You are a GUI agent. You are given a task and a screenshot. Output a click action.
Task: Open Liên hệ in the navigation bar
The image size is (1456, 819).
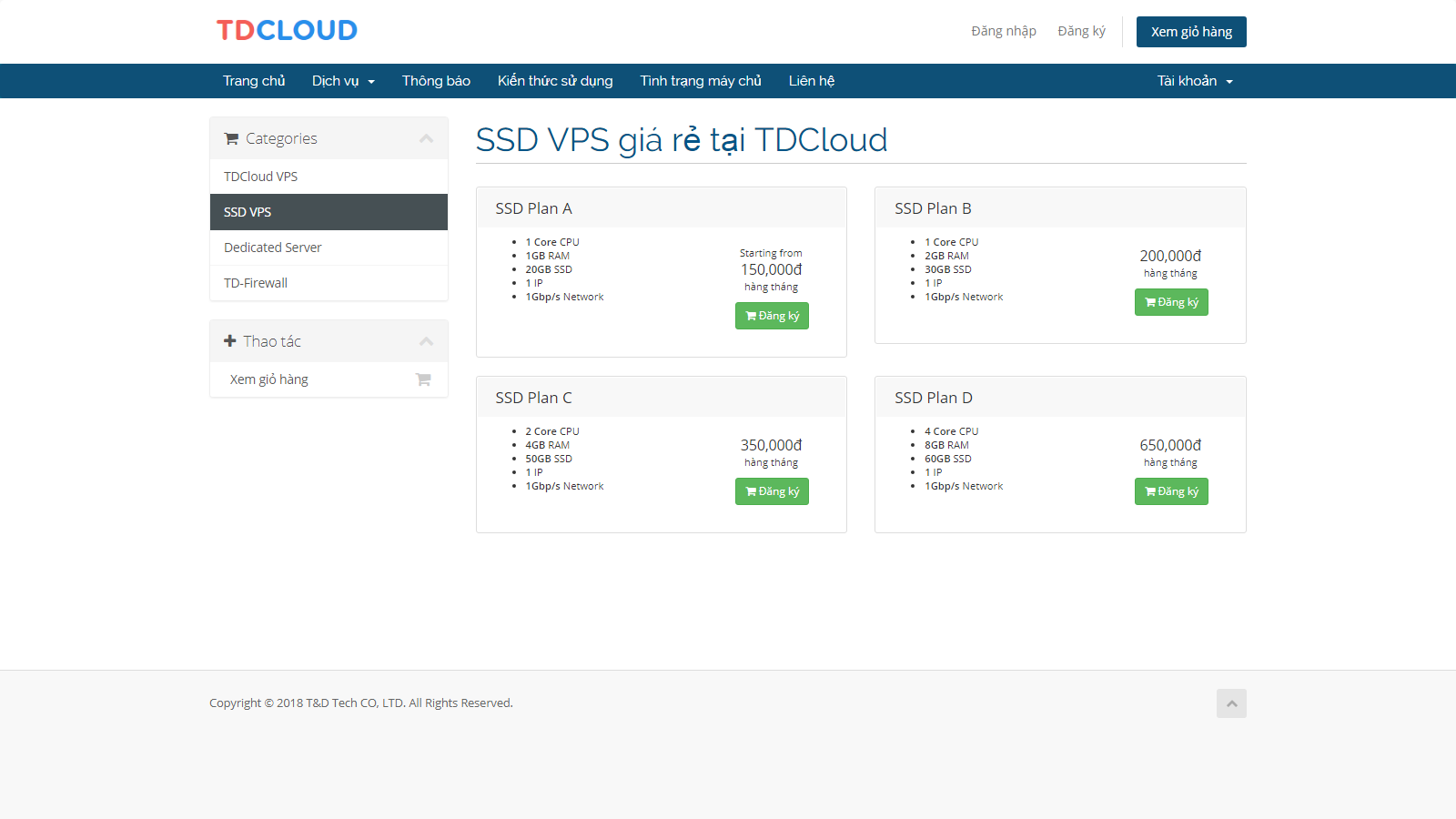[812, 81]
